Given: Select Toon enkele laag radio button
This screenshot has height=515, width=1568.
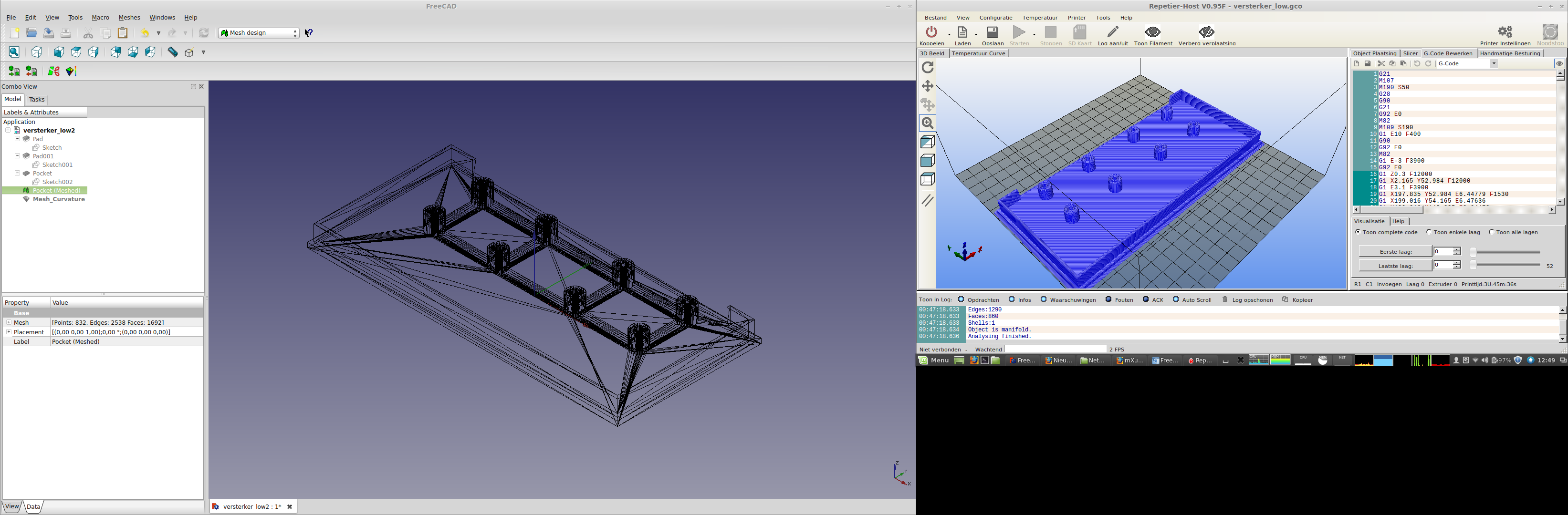Looking at the screenshot, I should pyautogui.click(x=1429, y=232).
